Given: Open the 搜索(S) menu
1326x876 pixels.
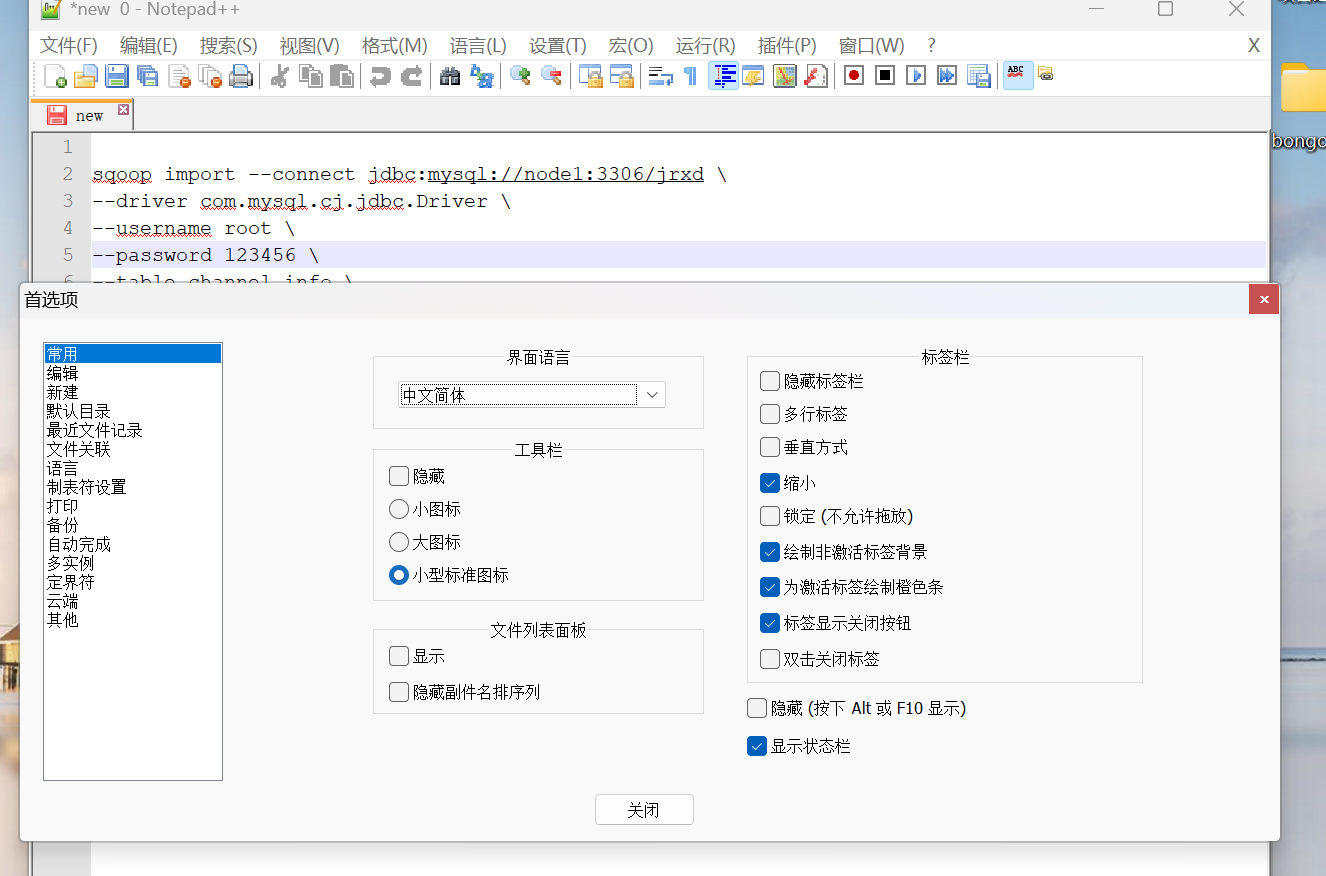Looking at the screenshot, I should (229, 46).
